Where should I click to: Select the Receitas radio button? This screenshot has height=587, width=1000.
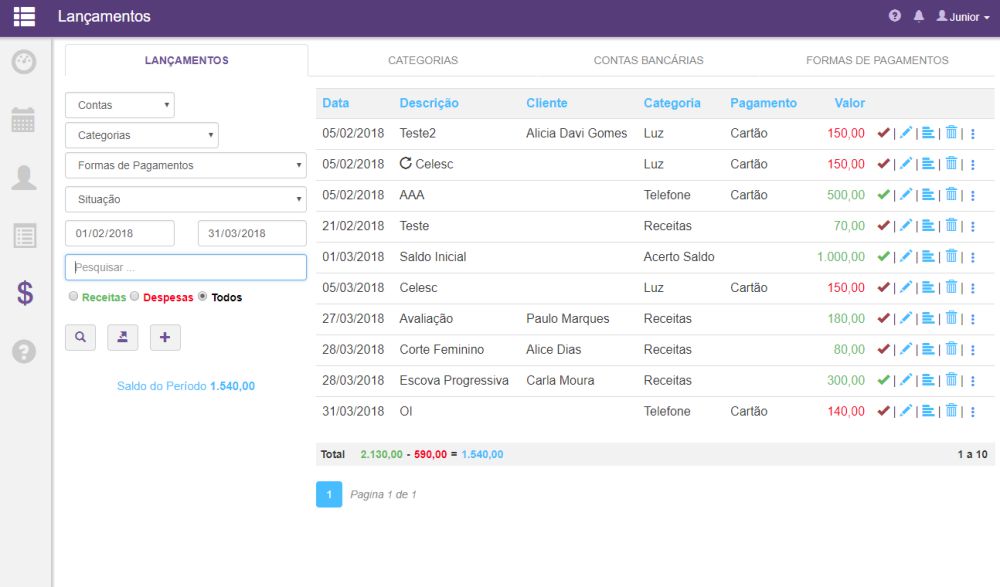tap(73, 296)
